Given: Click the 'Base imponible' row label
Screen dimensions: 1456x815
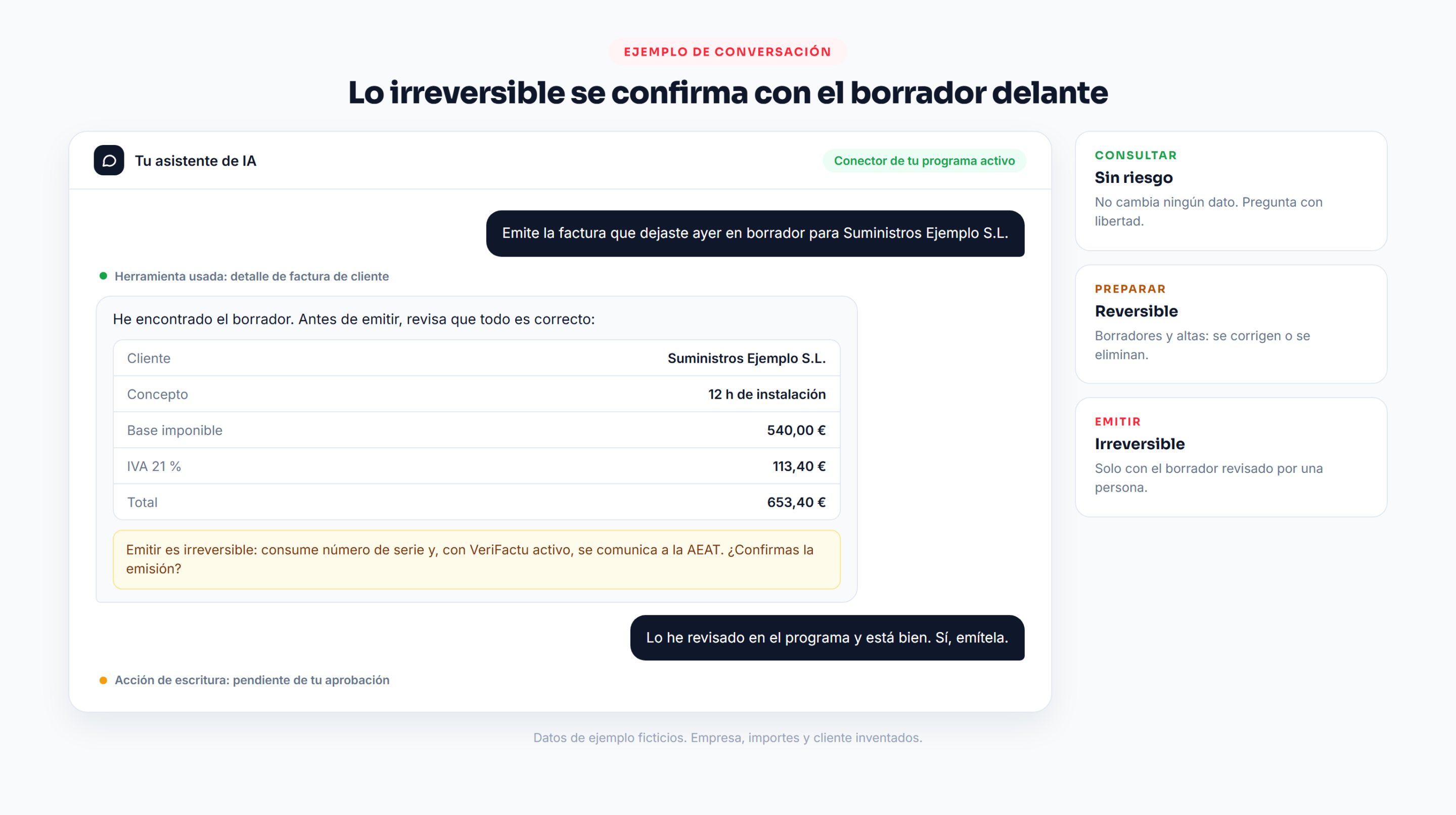Looking at the screenshot, I should [x=174, y=430].
